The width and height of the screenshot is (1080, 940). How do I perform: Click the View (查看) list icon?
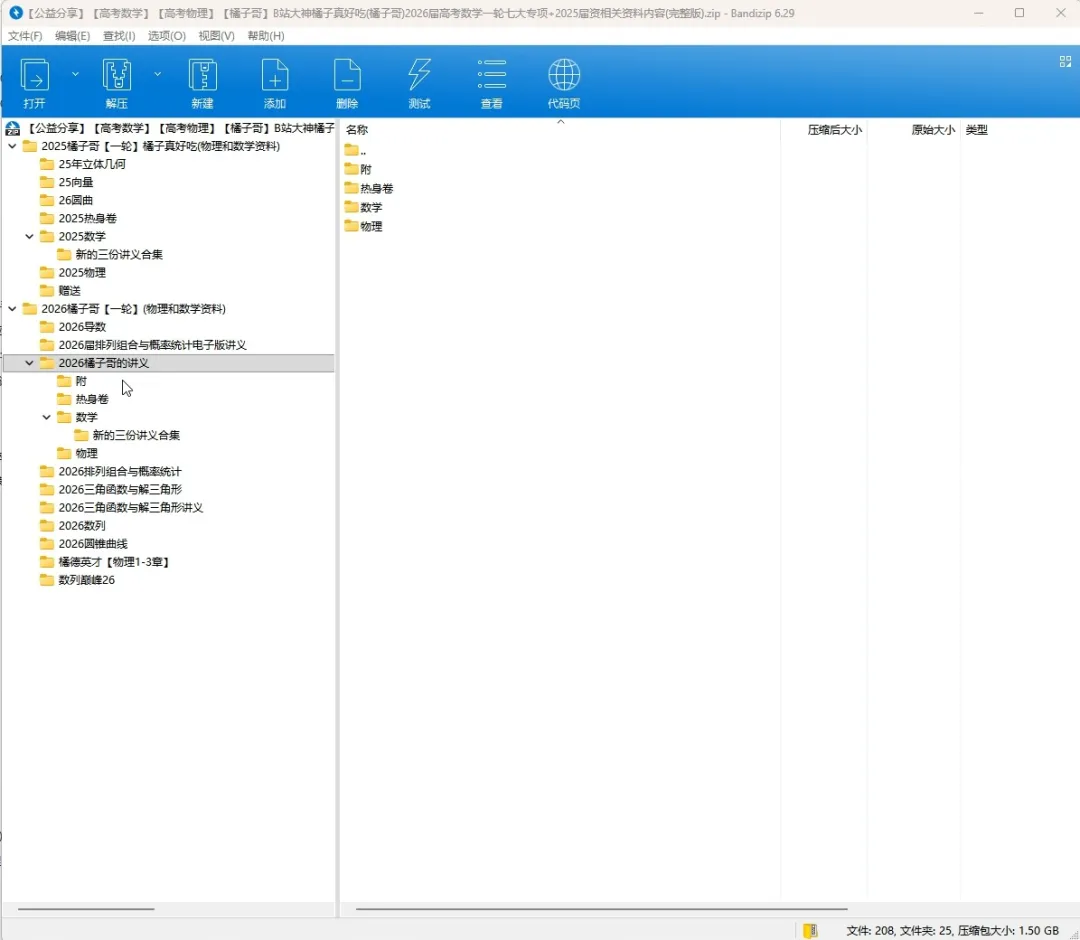[x=492, y=83]
